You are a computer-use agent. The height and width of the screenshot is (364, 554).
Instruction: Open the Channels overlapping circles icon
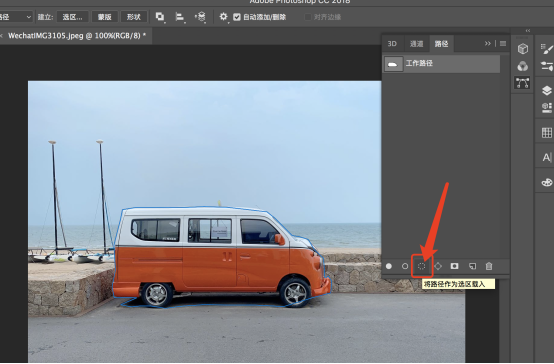pyautogui.click(x=523, y=66)
